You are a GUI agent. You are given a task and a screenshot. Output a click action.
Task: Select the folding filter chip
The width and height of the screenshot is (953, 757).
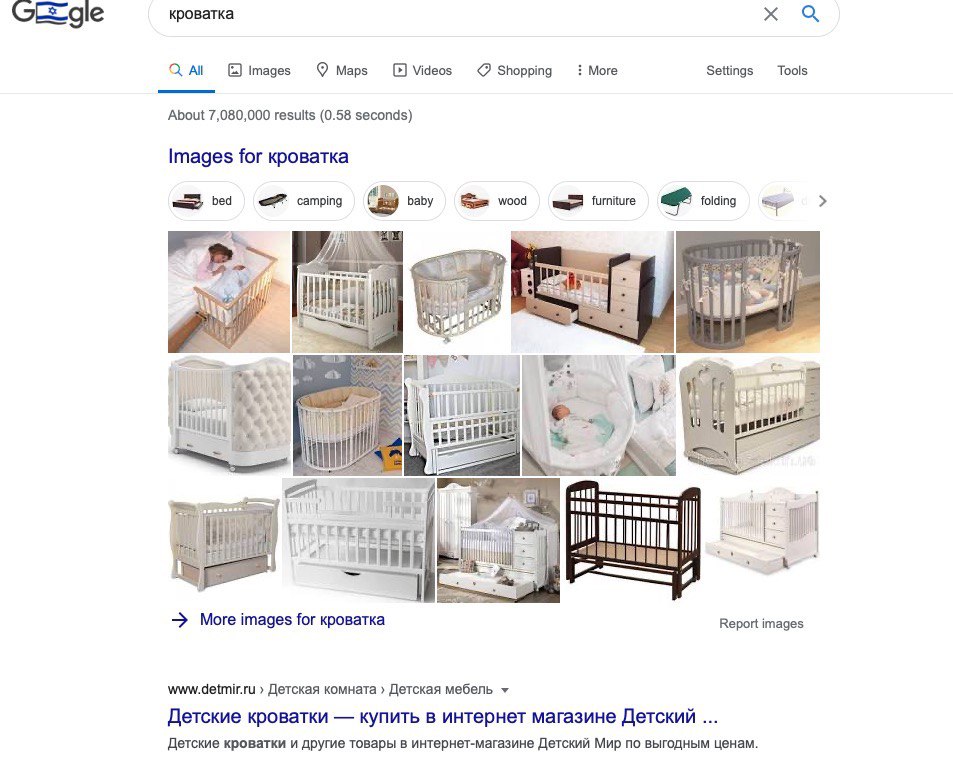[703, 200]
